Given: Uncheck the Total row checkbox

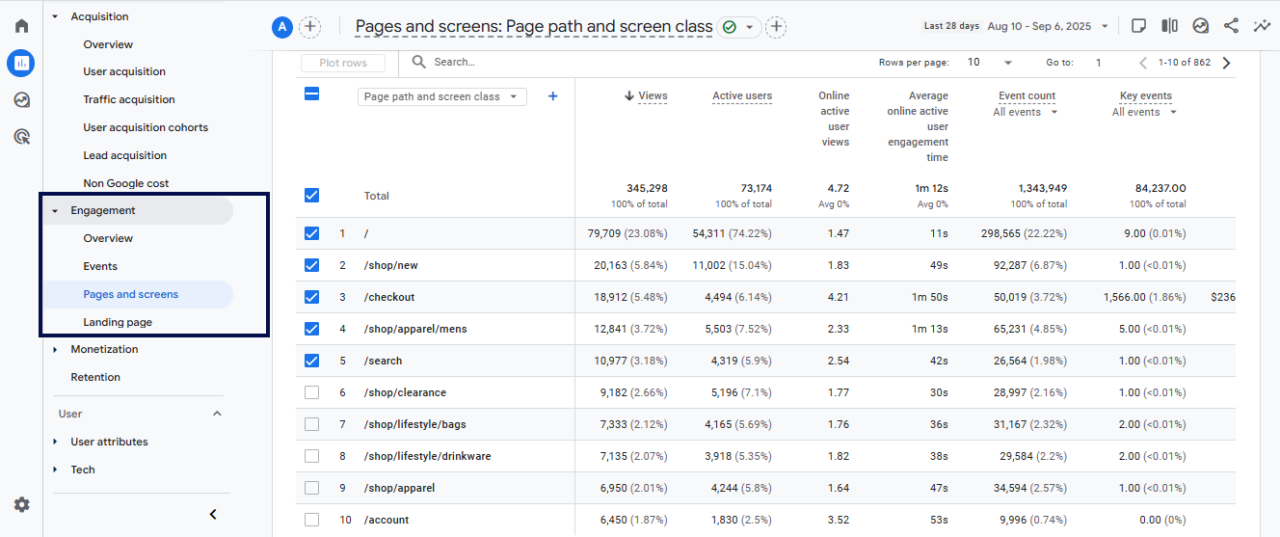Looking at the screenshot, I should click(312, 196).
